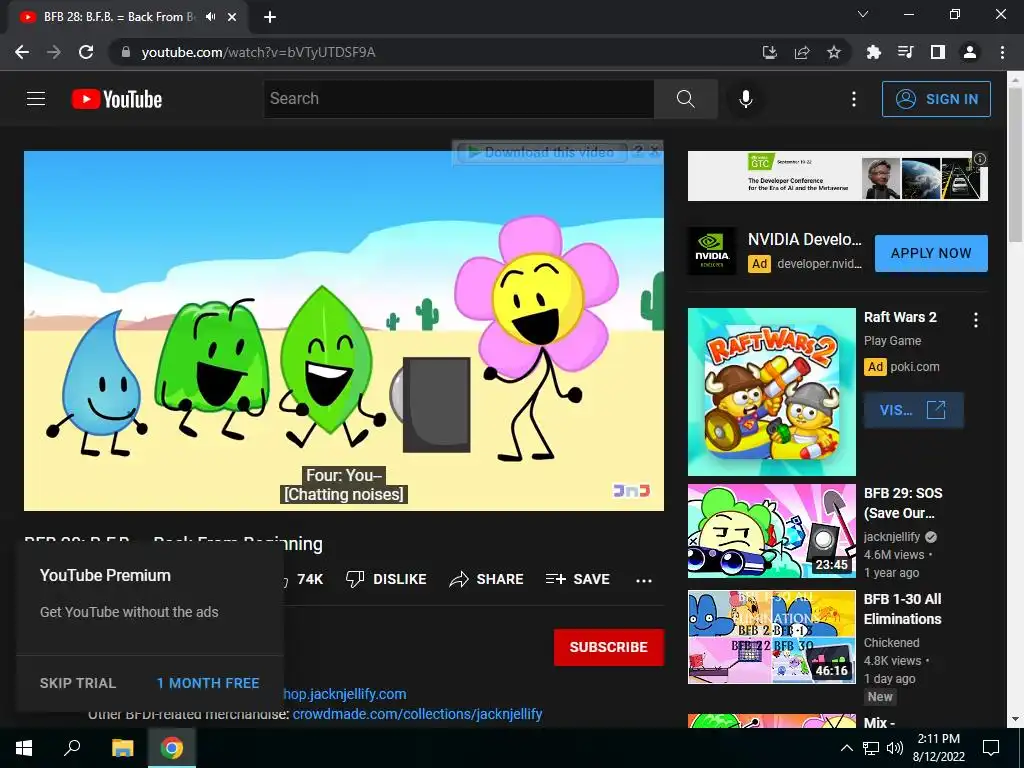
Task: Visit poki.com via Visit button
Action: click(913, 410)
